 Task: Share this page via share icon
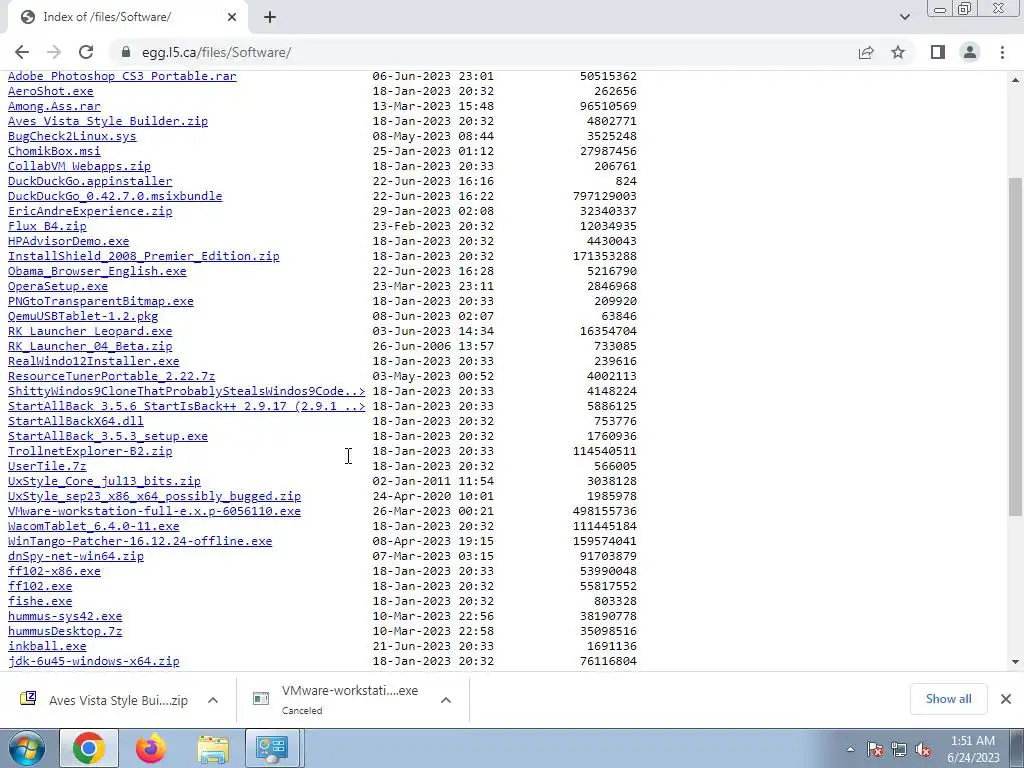tap(866, 52)
